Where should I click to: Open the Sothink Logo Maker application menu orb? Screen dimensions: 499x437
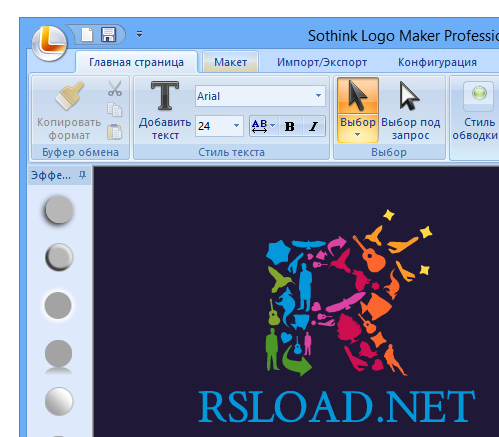(x=49, y=43)
